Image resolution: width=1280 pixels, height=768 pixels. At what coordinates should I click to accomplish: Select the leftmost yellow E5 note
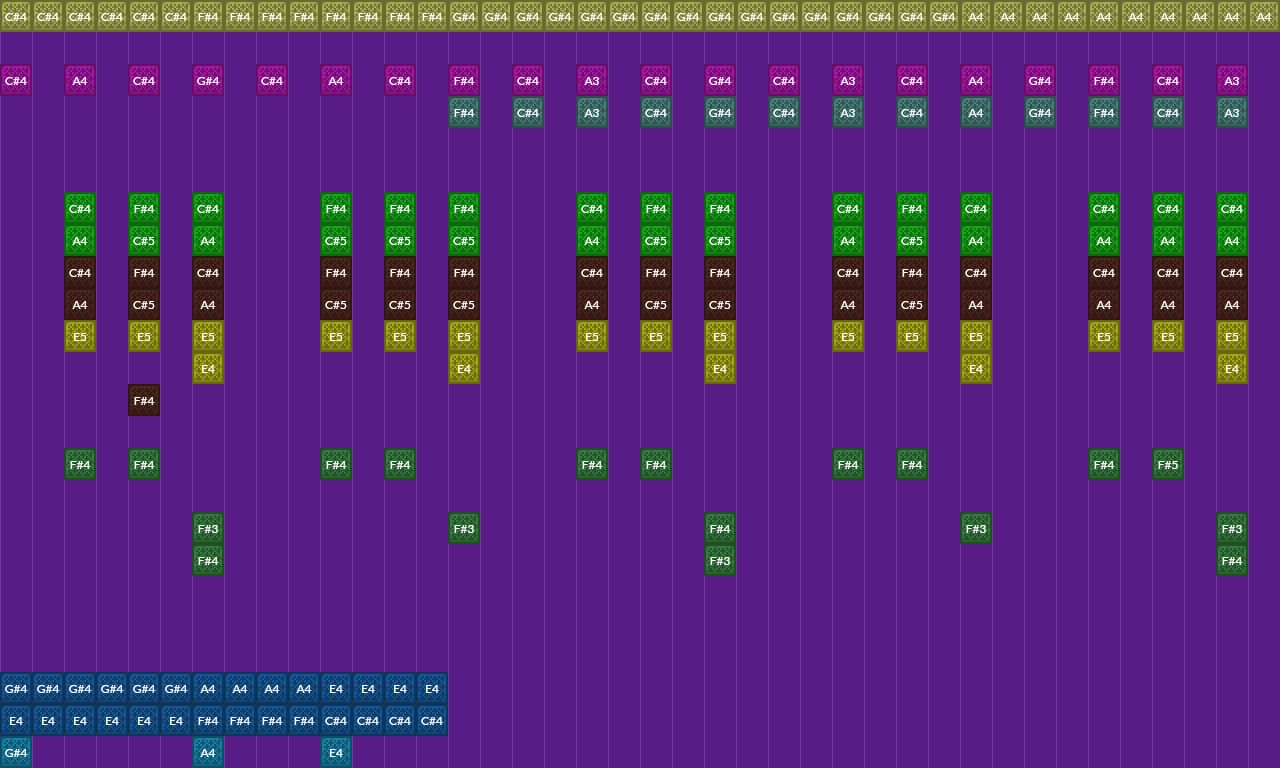click(x=80, y=337)
